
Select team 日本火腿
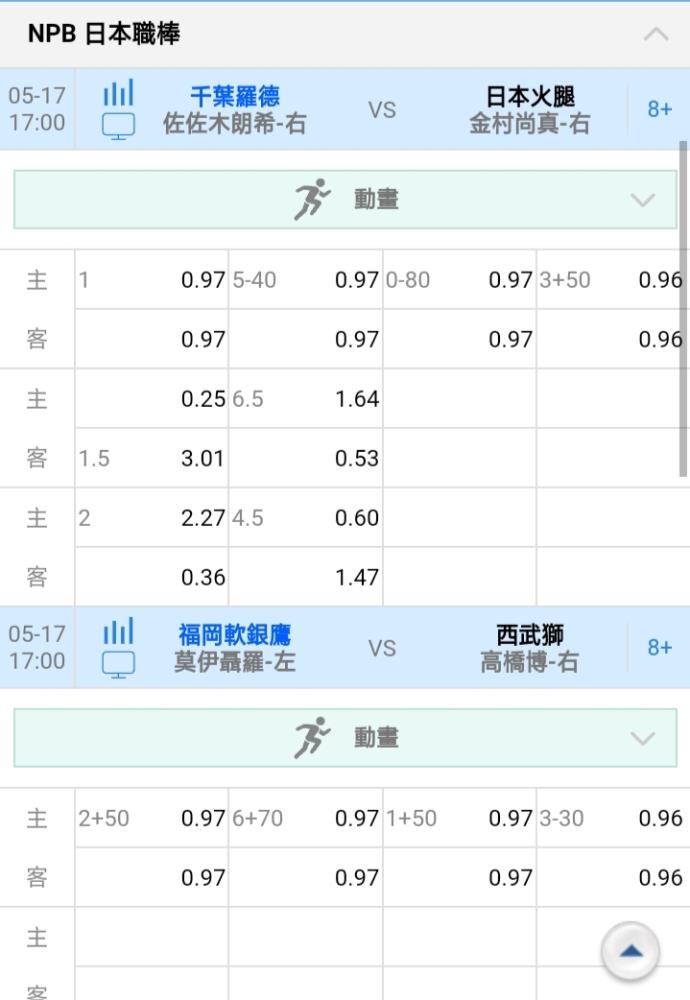click(x=530, y=96)
